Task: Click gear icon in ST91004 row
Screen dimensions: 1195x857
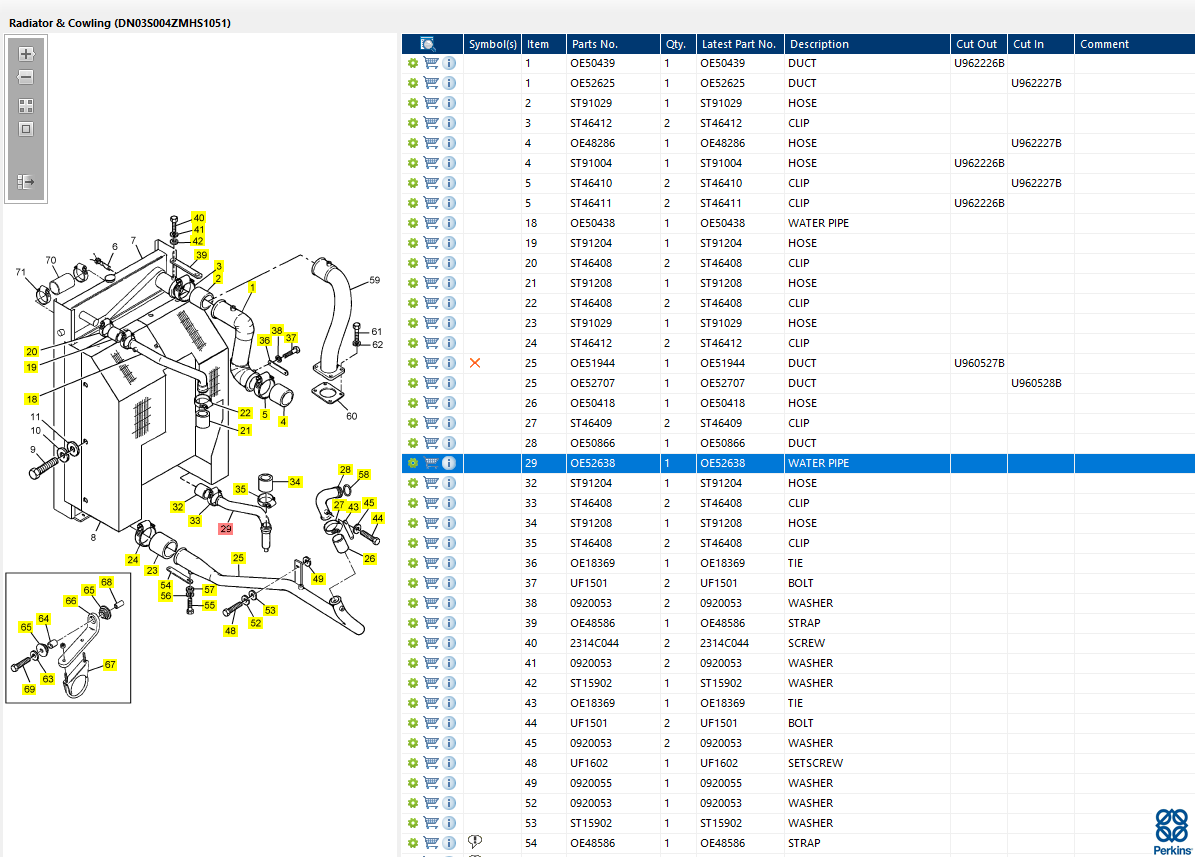Action: (x=412, y=163)
